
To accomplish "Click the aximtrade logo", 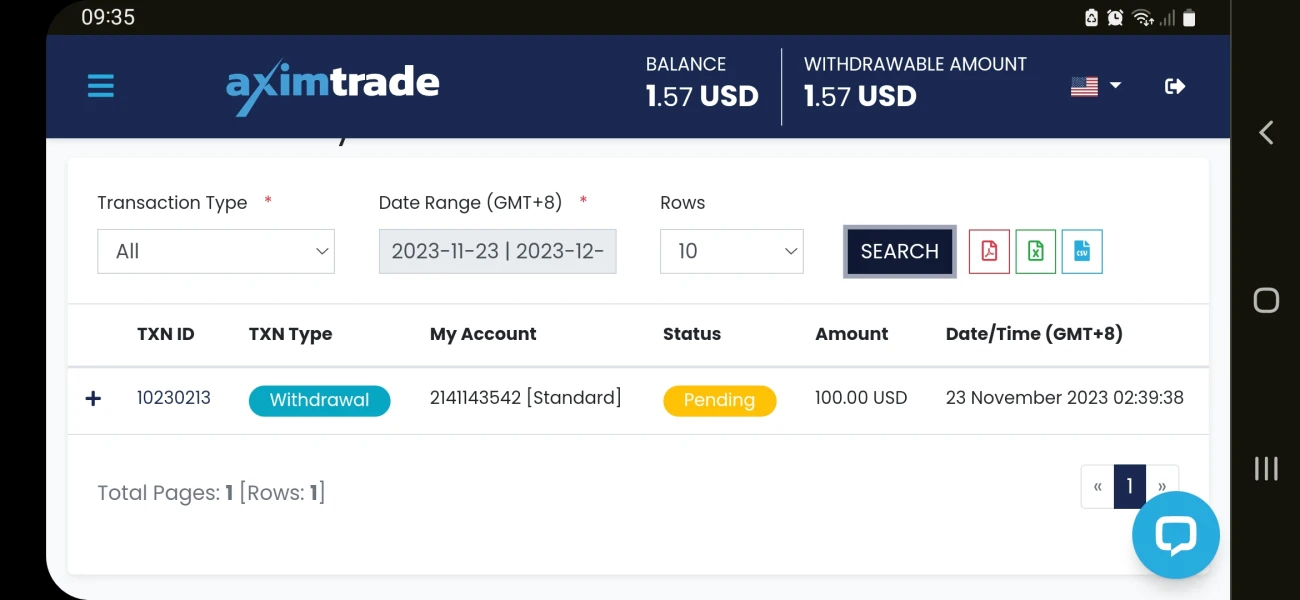I will (x=333, y=87).
